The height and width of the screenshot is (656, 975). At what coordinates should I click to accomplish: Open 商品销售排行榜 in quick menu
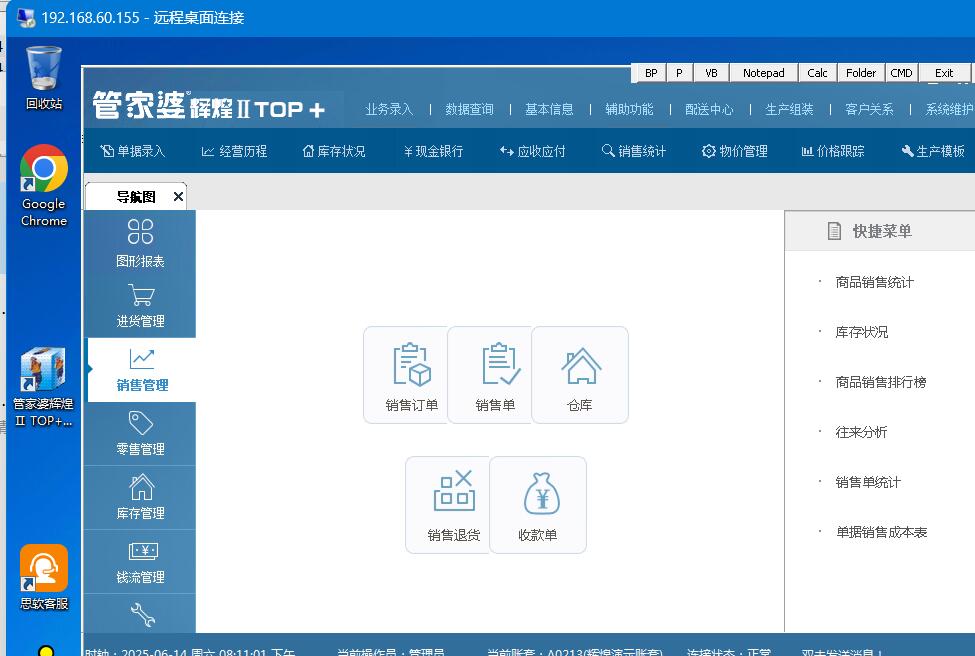click(x=880, y=382)
